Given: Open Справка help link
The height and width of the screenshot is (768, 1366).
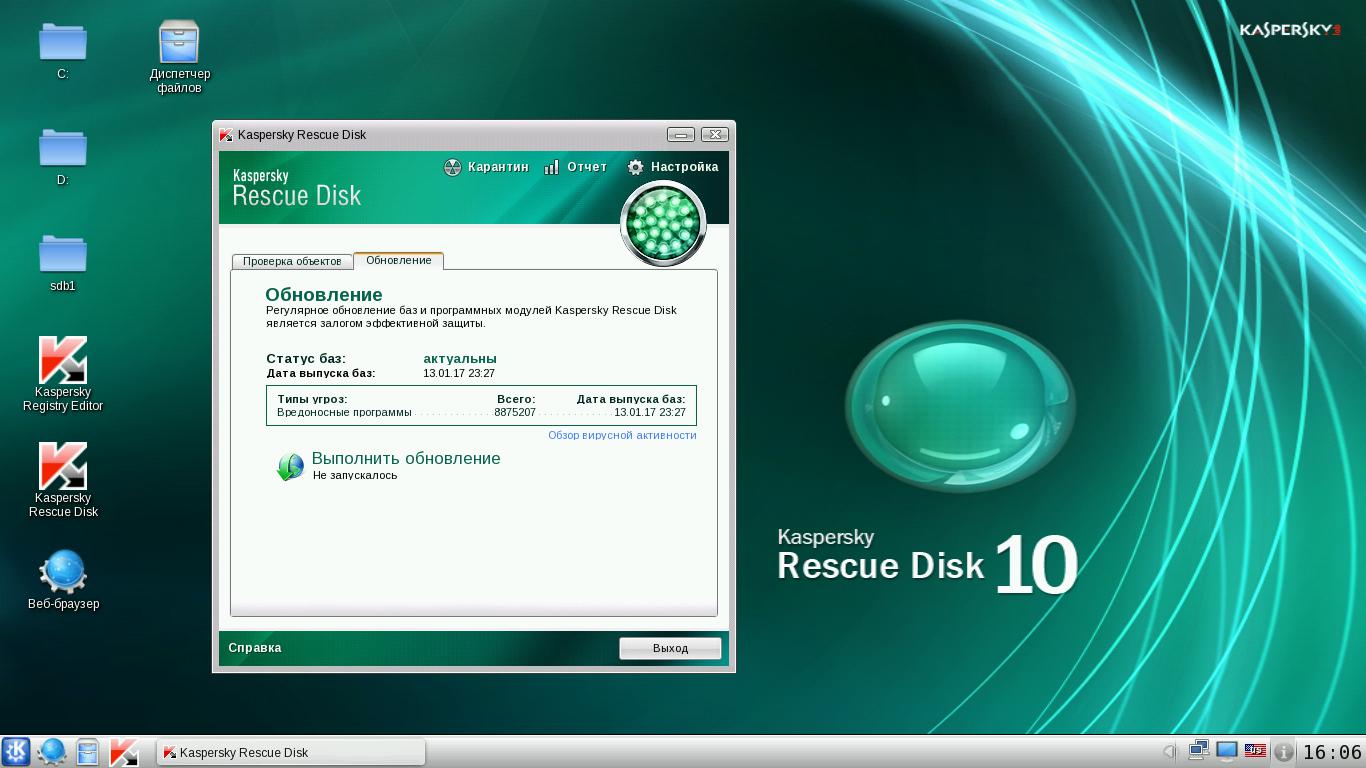Looking at the screenshot, I should [255, 648].
